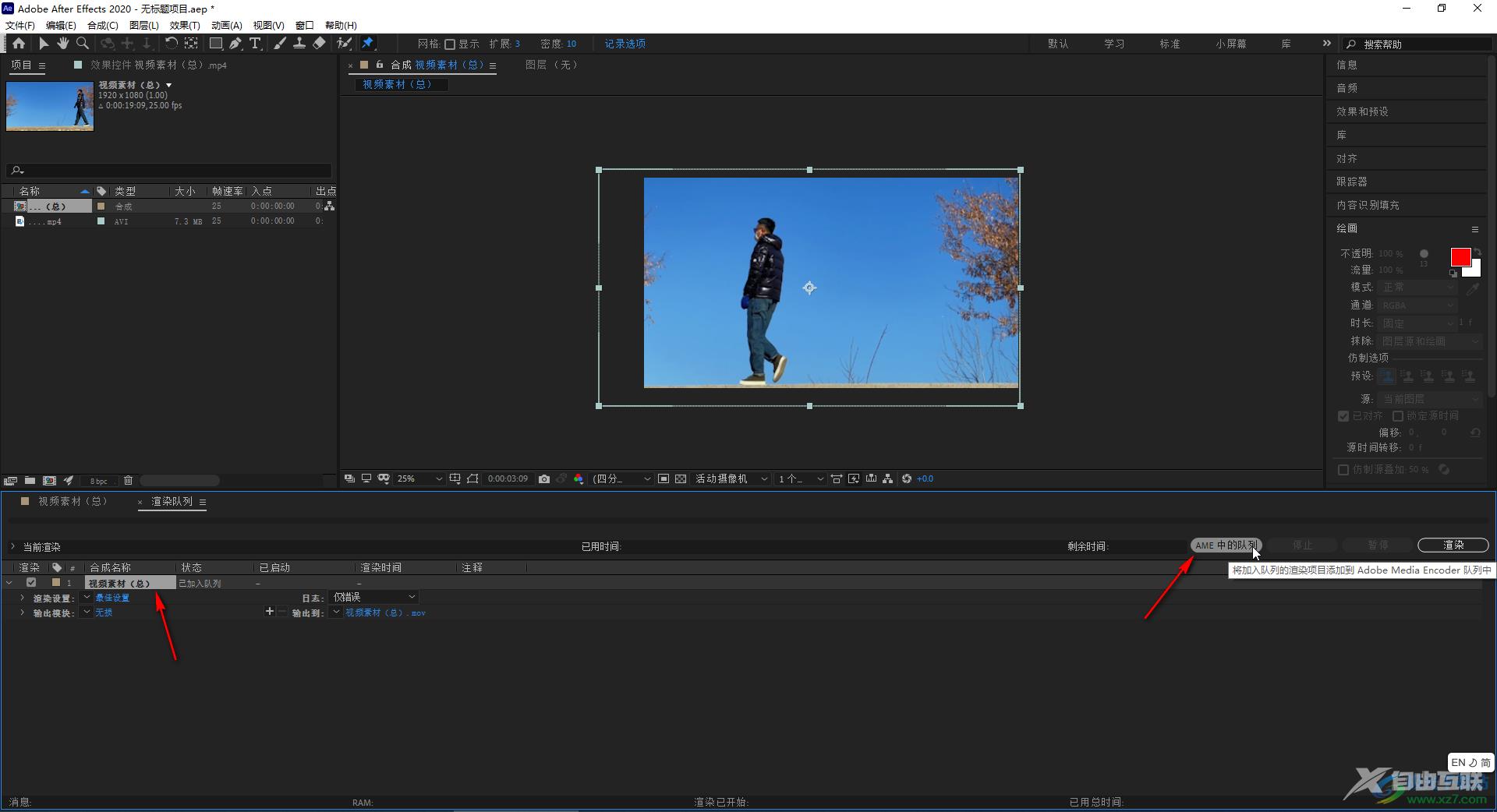
Task: Open the show channel color icon
Action: pos(579,478)
